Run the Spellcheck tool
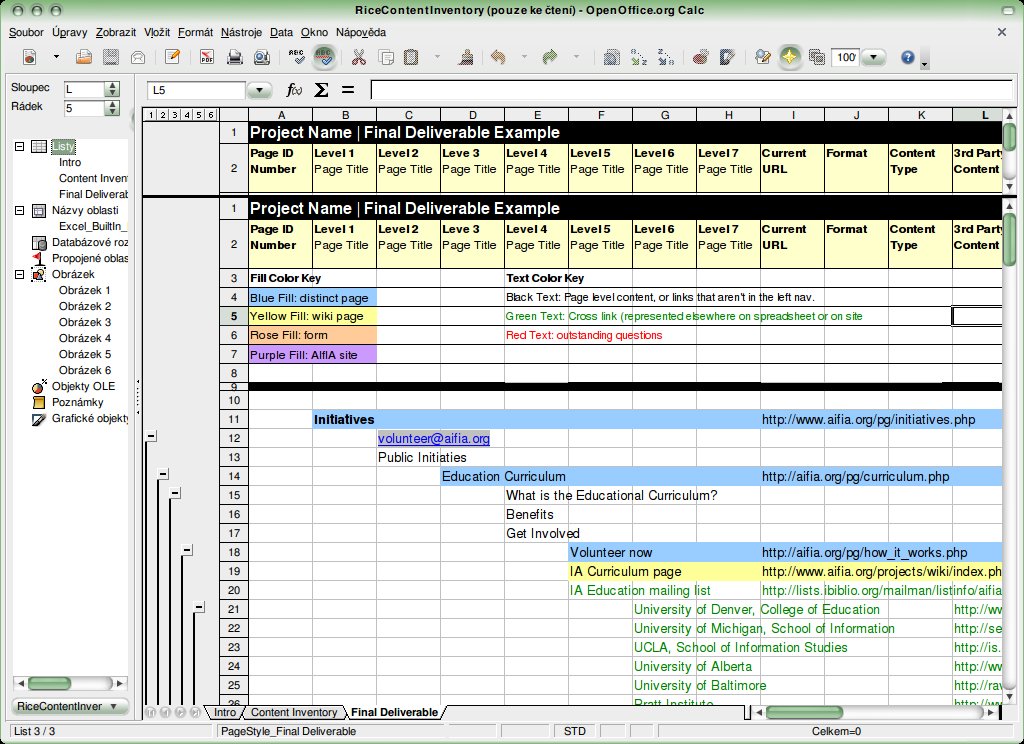 [296, 57]
